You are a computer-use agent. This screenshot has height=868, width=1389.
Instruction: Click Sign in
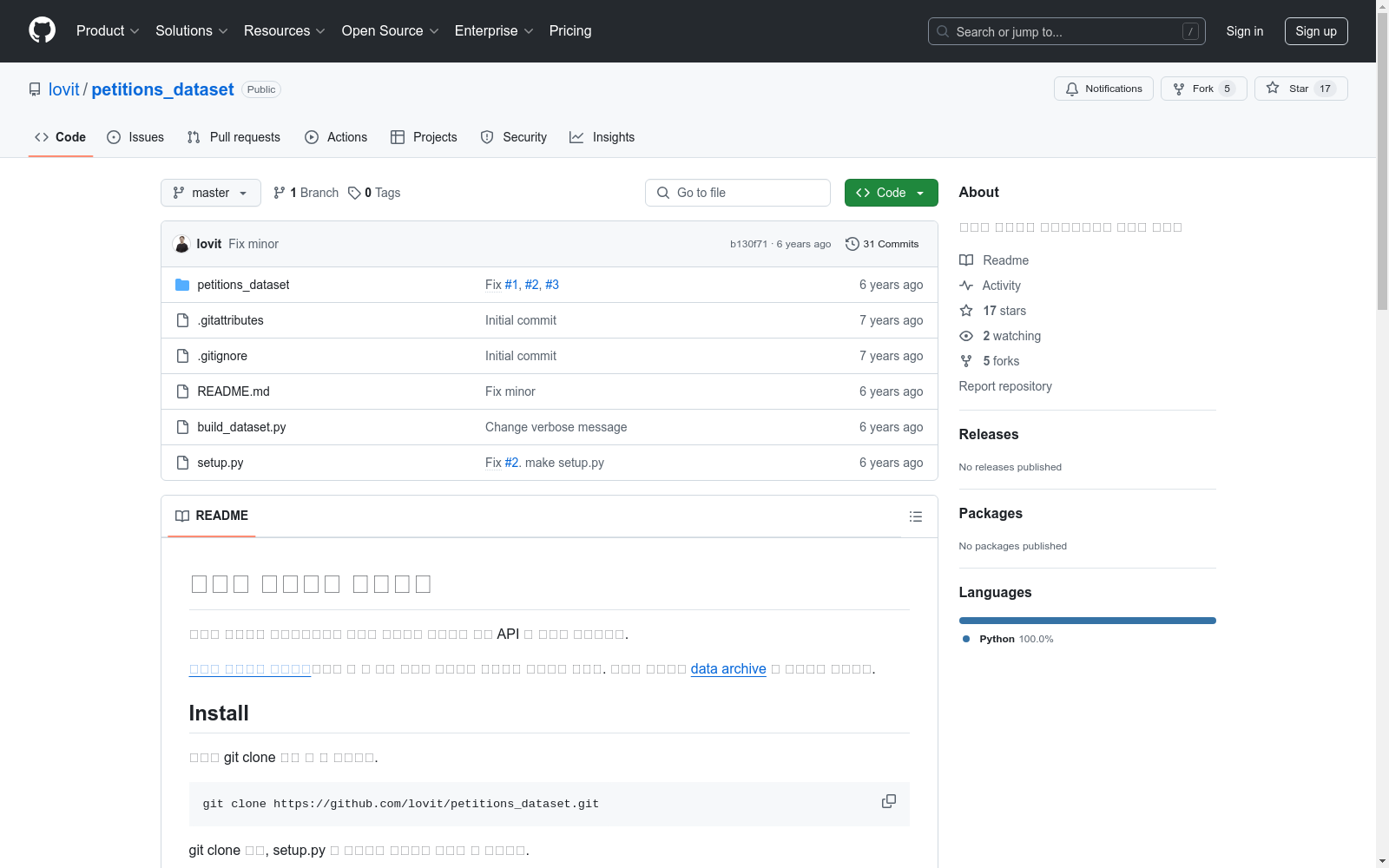[x=1244, y=31]
